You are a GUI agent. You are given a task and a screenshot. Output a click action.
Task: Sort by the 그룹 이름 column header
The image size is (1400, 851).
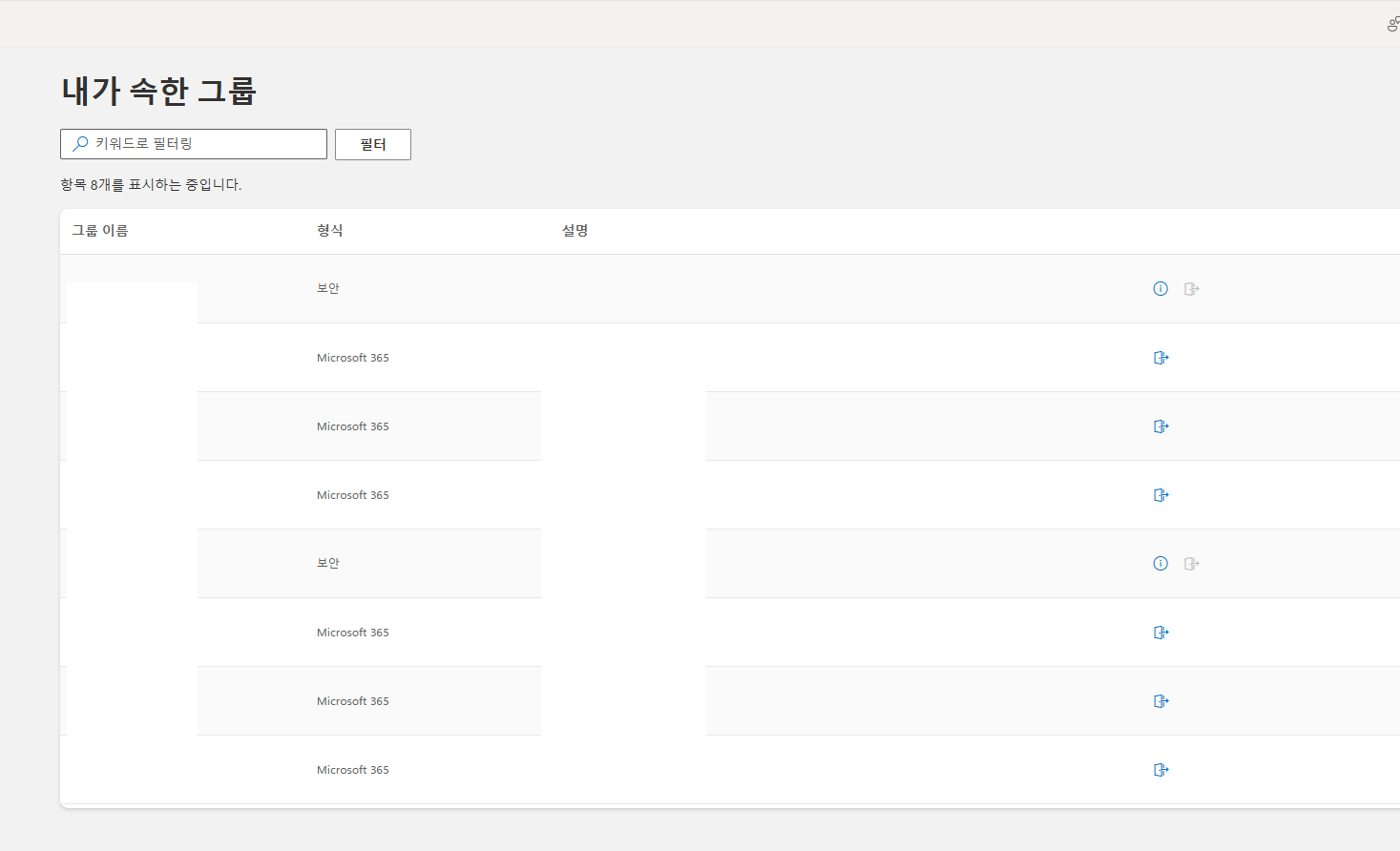(x=100, y=231)
